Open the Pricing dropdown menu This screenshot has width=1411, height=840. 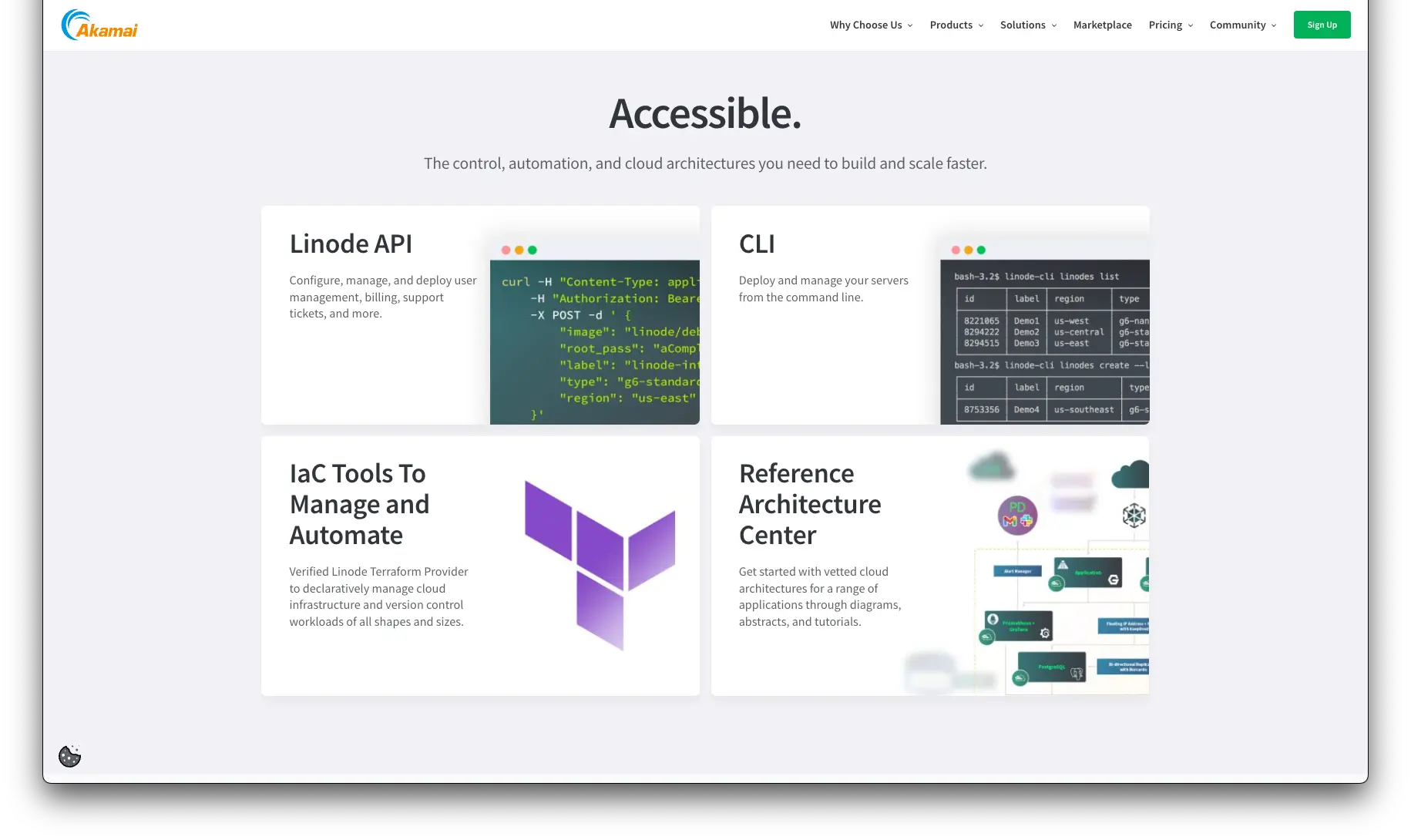(x=1171, y=25)
